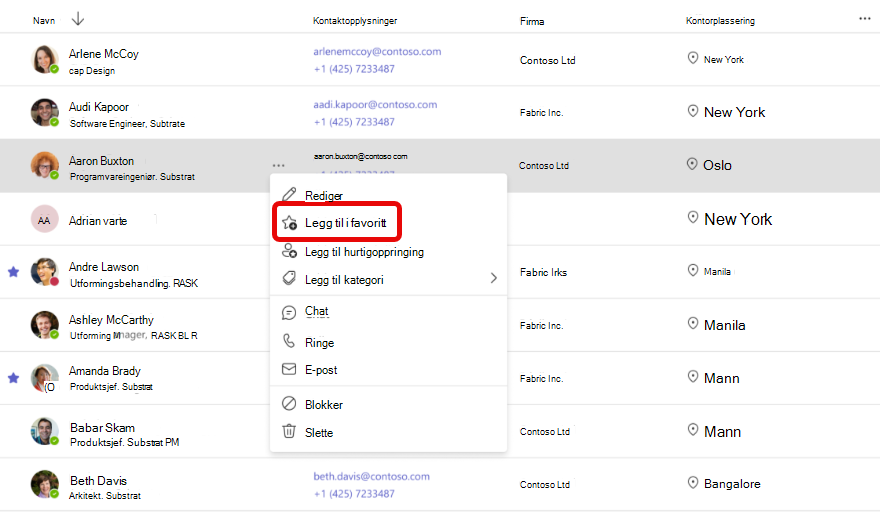Toggle favorite star next to Andre Lawson
This screenshot has height=512, width=880.
pyautogui.click(x=13, y=272)
